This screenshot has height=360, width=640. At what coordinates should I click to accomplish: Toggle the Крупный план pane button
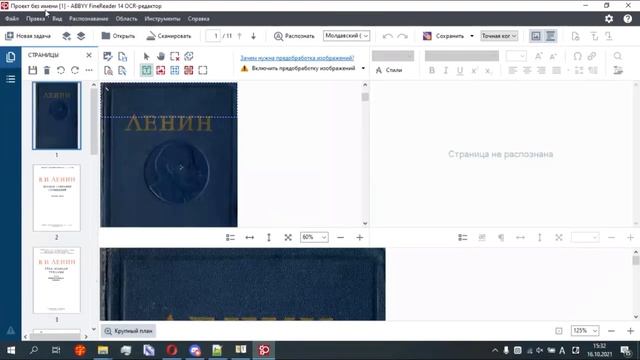coord(129,331)
